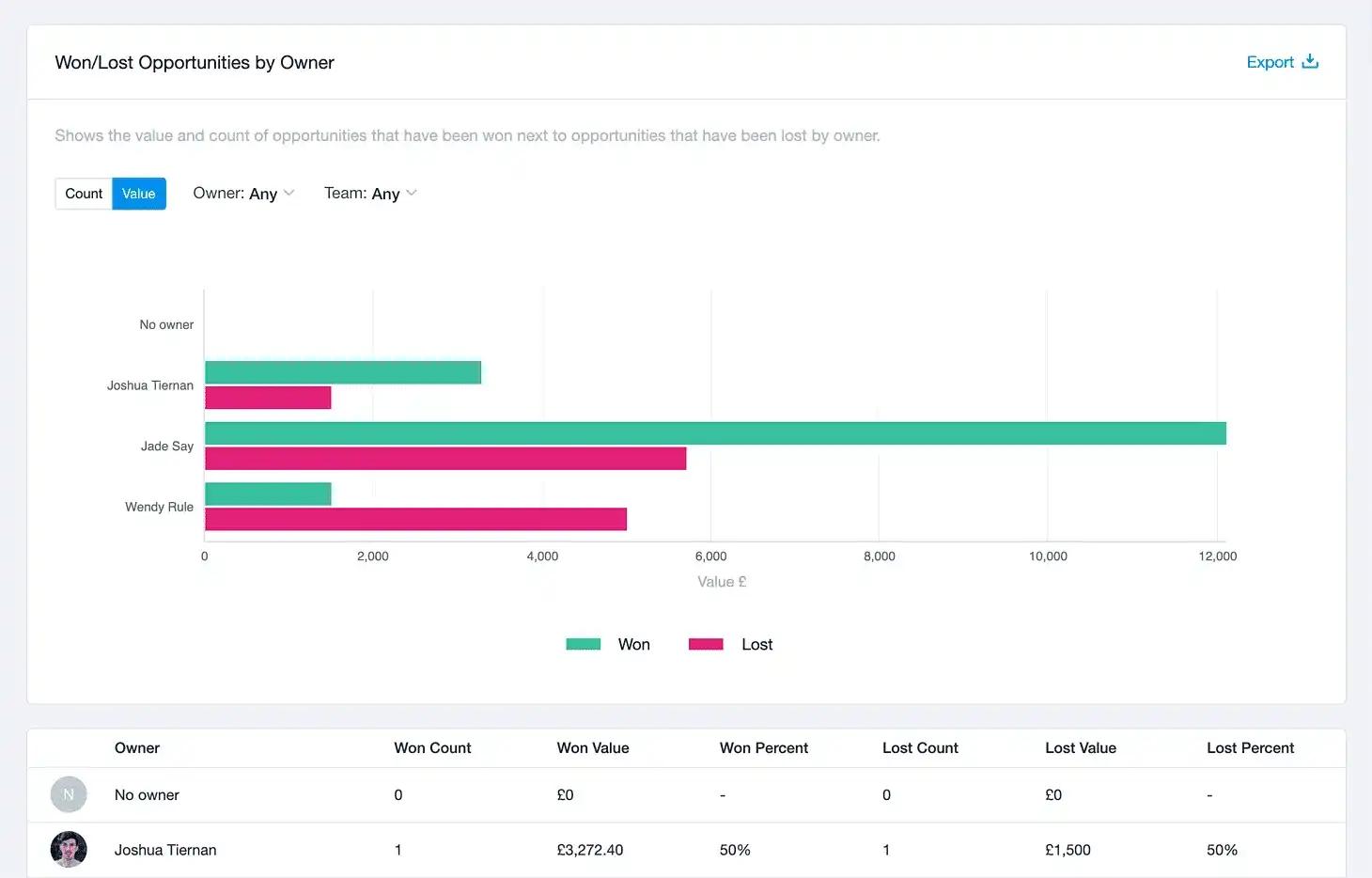Click the Export download icon
1372x878 pixels.
pyautogui.click(x=1310, y=62)
